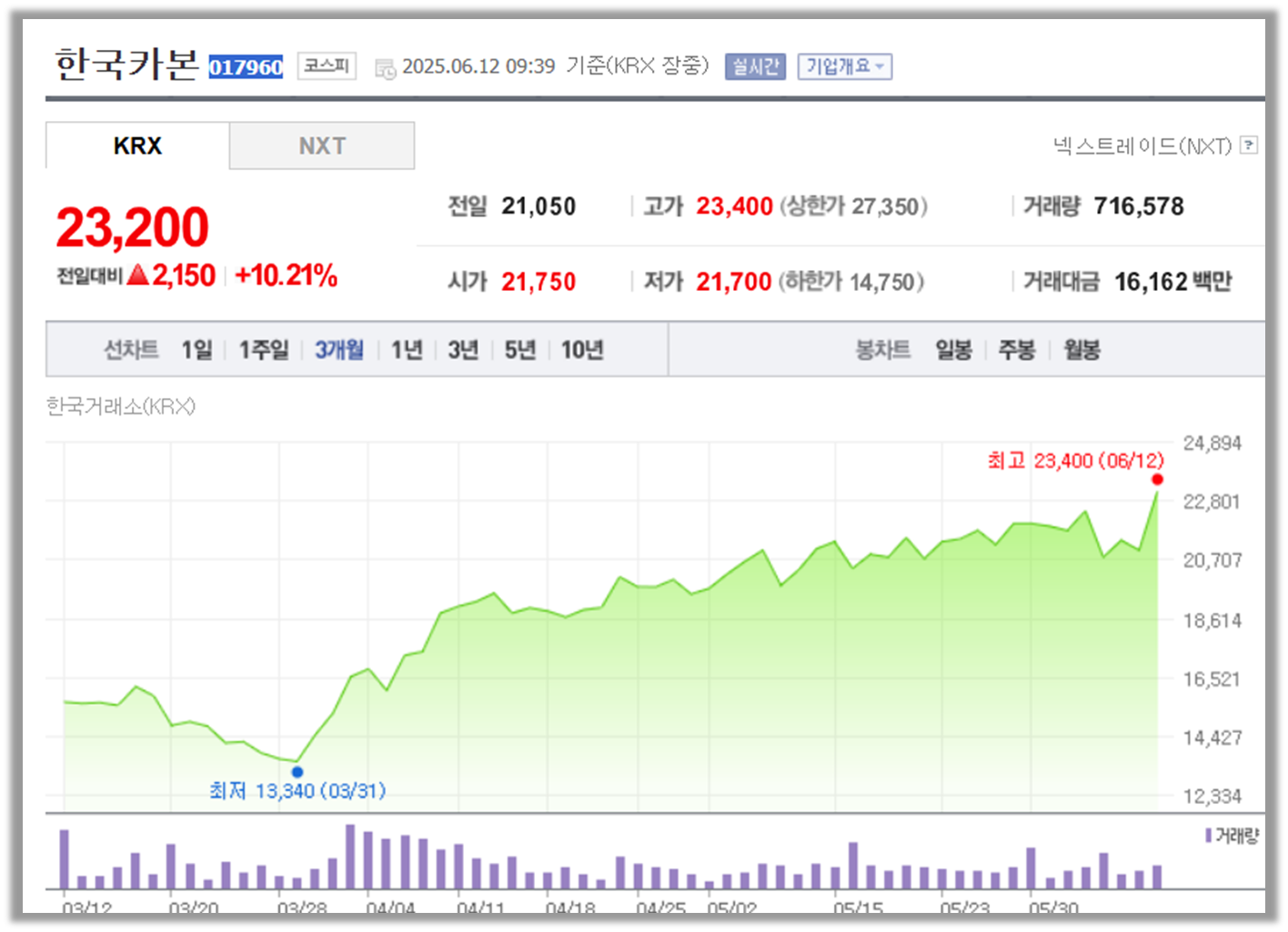Click the 코스피 market badge

pyautogui.click(x=327, y=65)
